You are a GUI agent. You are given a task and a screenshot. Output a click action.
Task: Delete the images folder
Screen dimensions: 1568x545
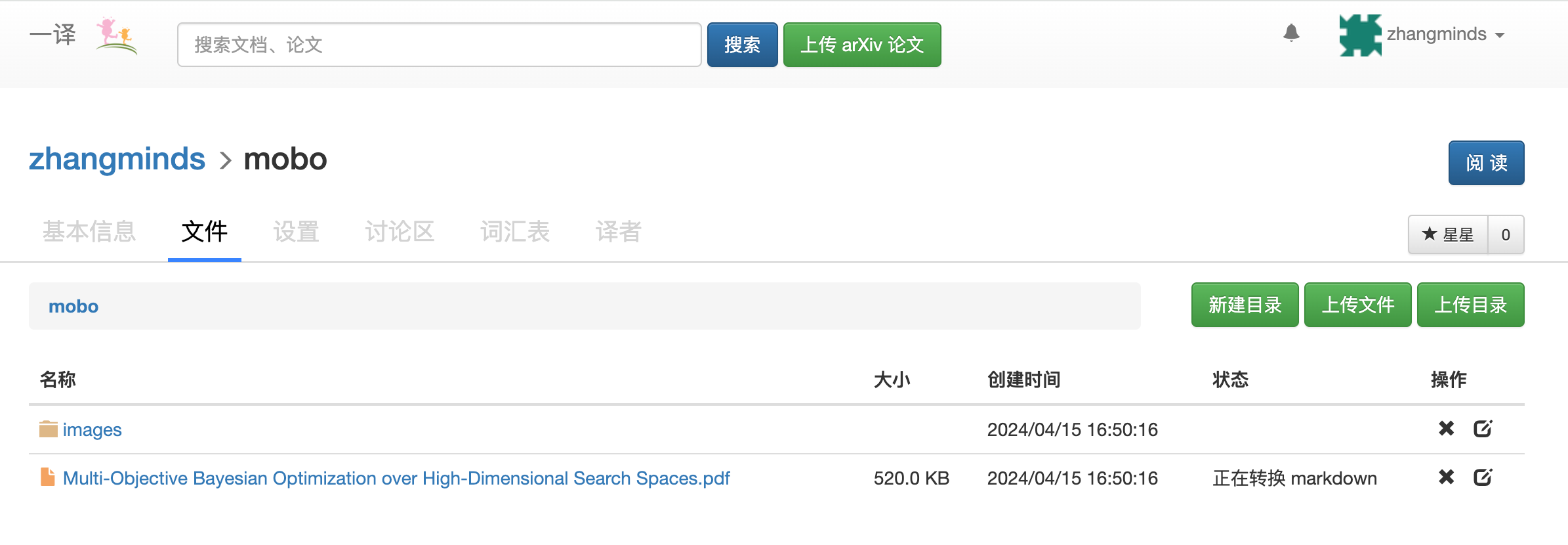coord(1446,429)
